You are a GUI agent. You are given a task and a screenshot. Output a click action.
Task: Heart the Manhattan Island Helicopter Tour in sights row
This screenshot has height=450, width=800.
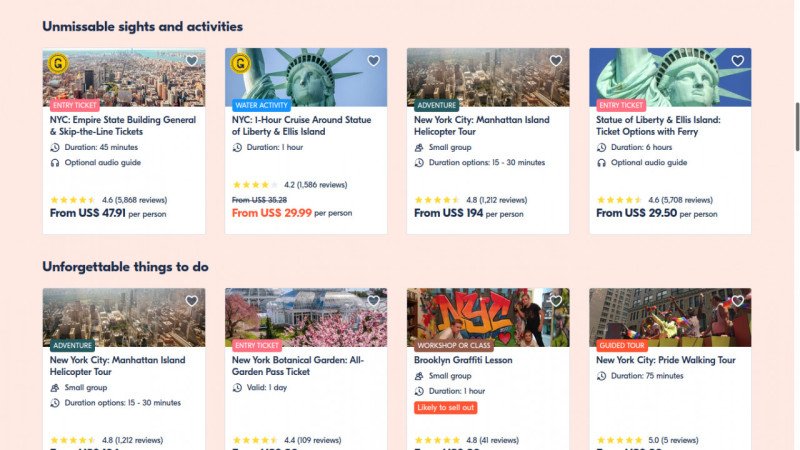pyautogui.click(x=555, y=61)
